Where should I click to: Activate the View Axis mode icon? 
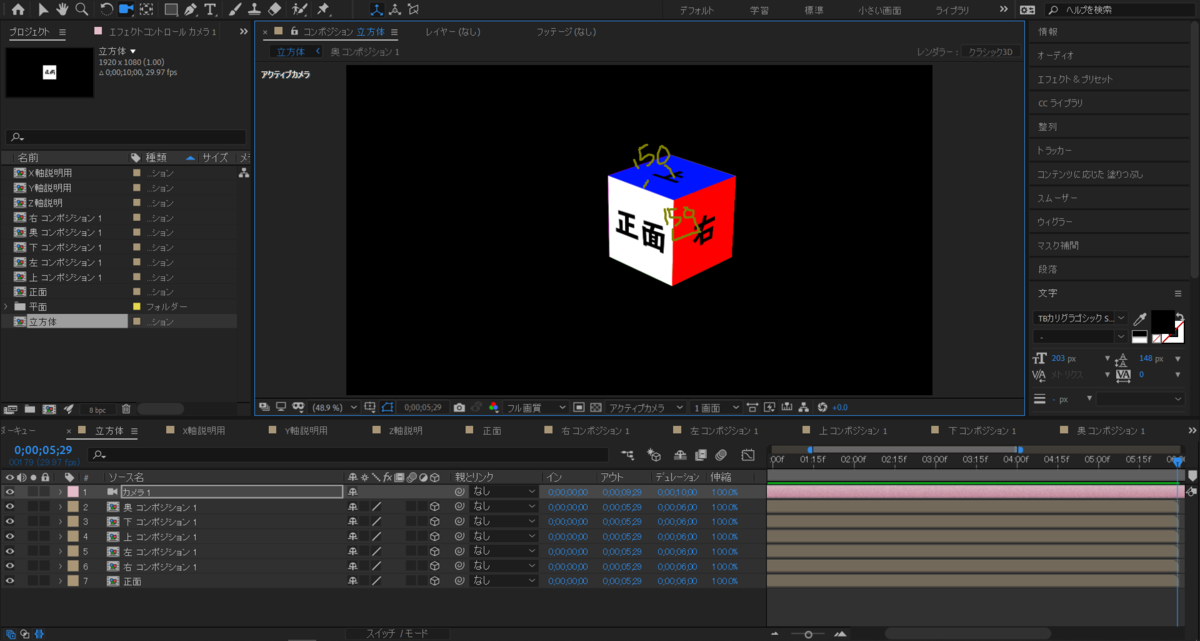coord(411,9)
